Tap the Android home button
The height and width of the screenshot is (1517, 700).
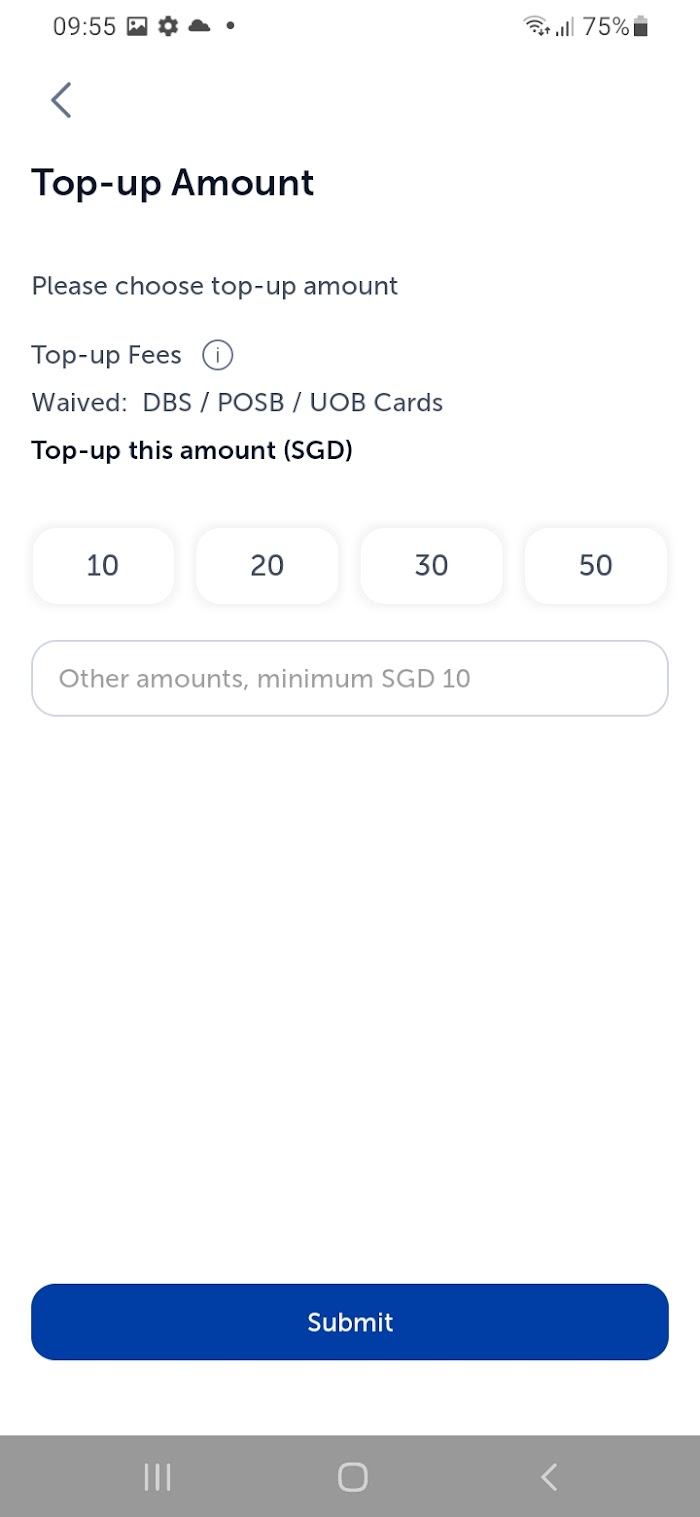pos(352,1477)
